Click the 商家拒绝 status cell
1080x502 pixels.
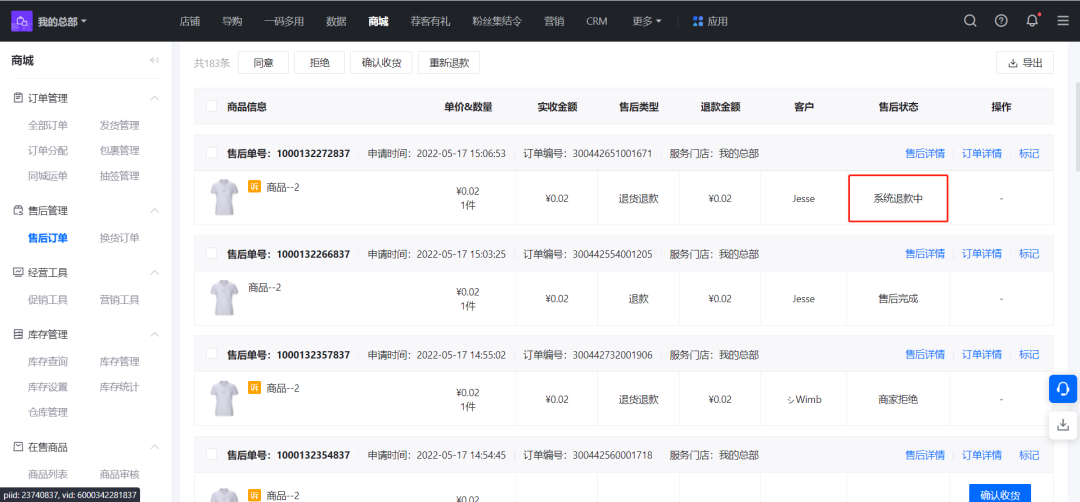897,399
